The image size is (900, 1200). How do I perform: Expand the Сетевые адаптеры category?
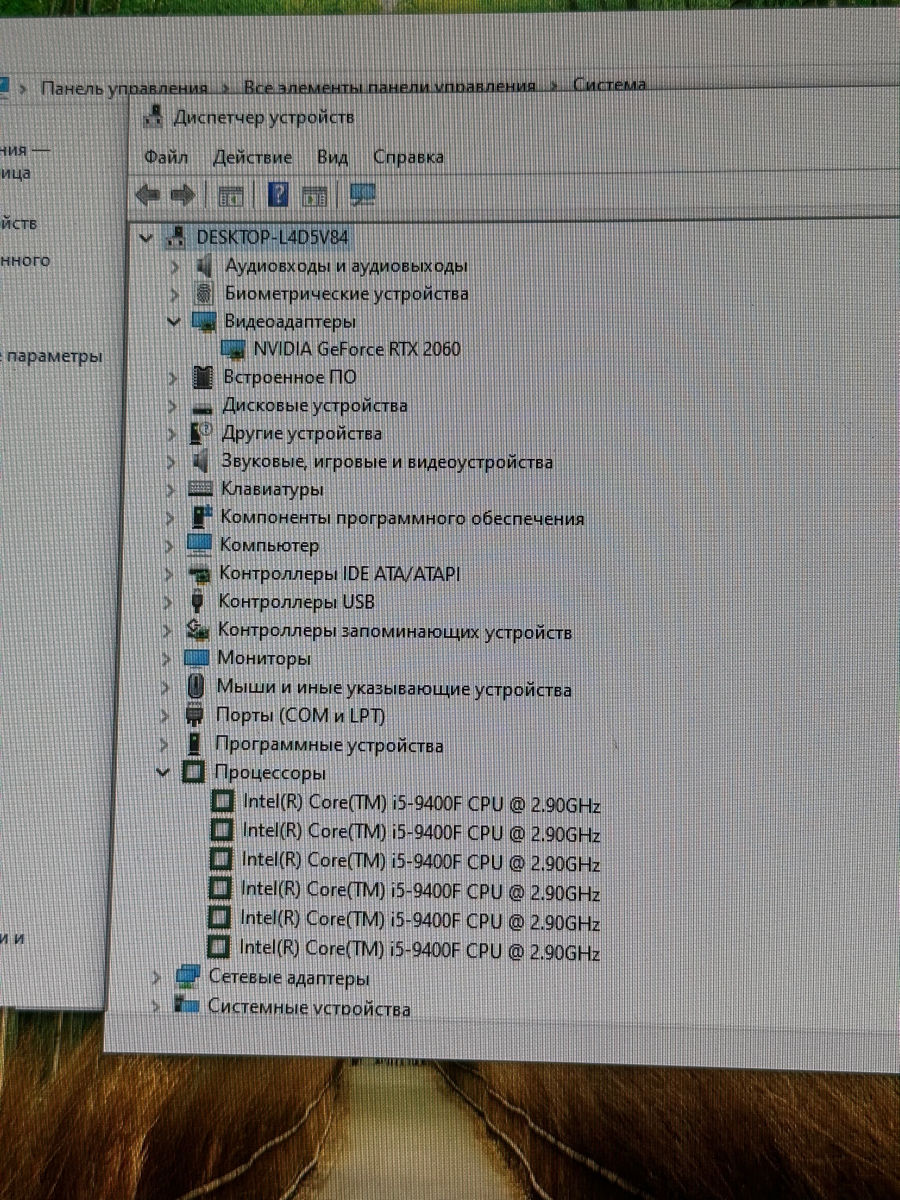(156, 977)
